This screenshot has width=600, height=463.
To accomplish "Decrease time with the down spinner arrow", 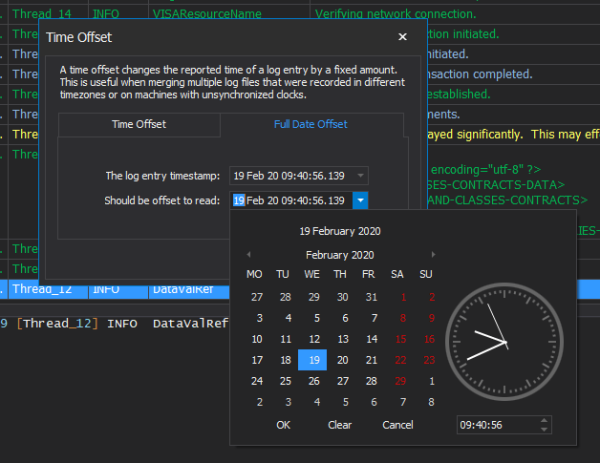I will pyautogui.click(x=544, y=429).
